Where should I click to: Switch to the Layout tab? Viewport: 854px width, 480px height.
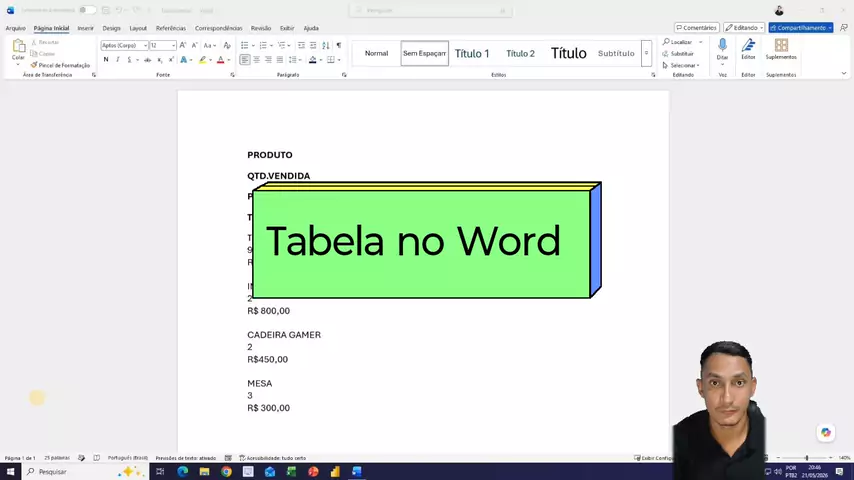[x=138, y=28]
